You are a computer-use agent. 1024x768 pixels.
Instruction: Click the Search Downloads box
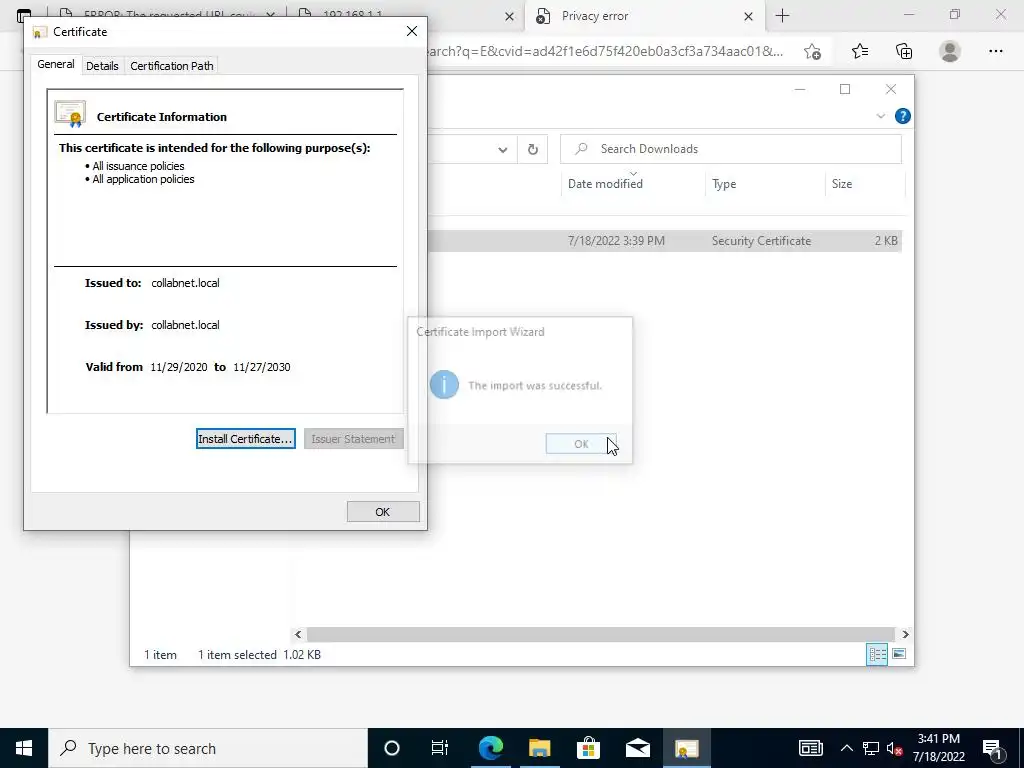pyautogui.click(x=731, y=149)
